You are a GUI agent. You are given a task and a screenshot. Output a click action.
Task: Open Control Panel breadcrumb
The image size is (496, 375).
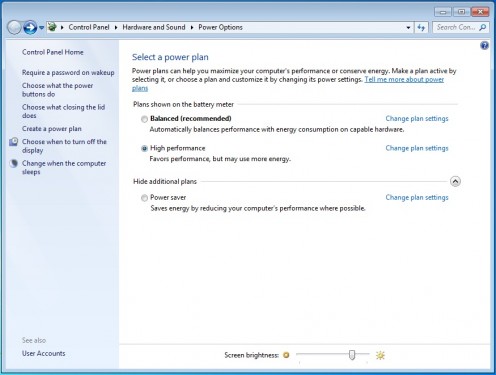point(89,27)
